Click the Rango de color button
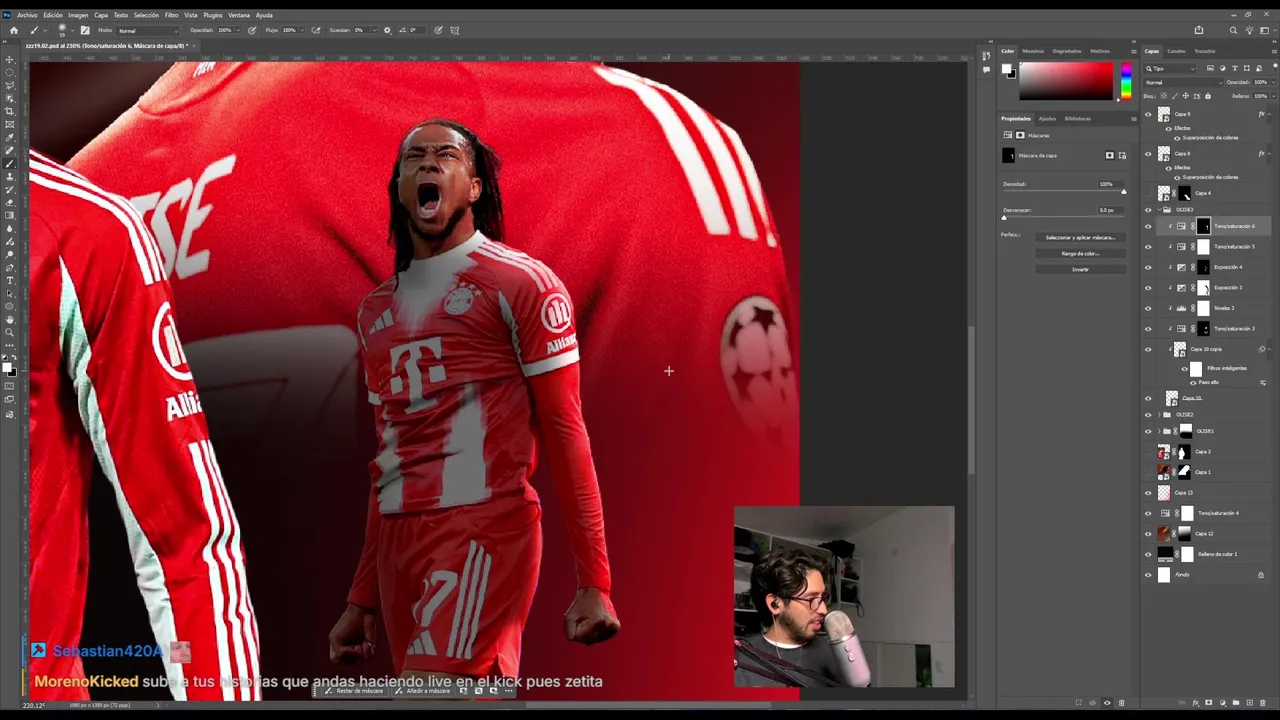Screen dimensions: 1280x720 [1080, 254]
